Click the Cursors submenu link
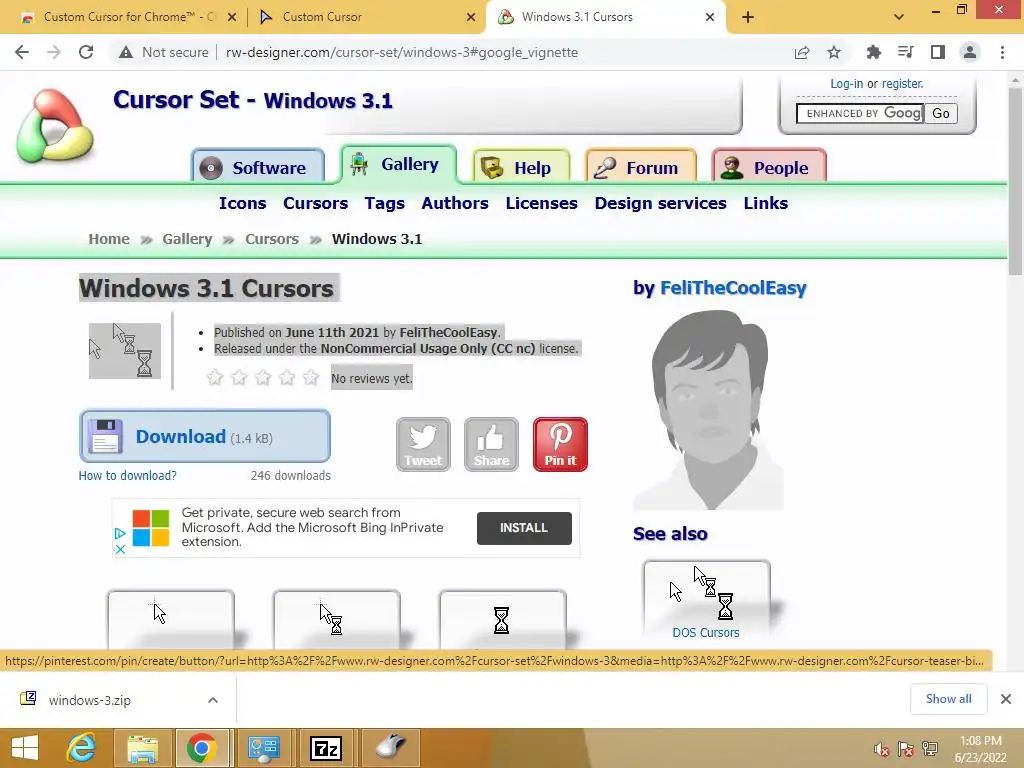 click(x=315, y=203)
